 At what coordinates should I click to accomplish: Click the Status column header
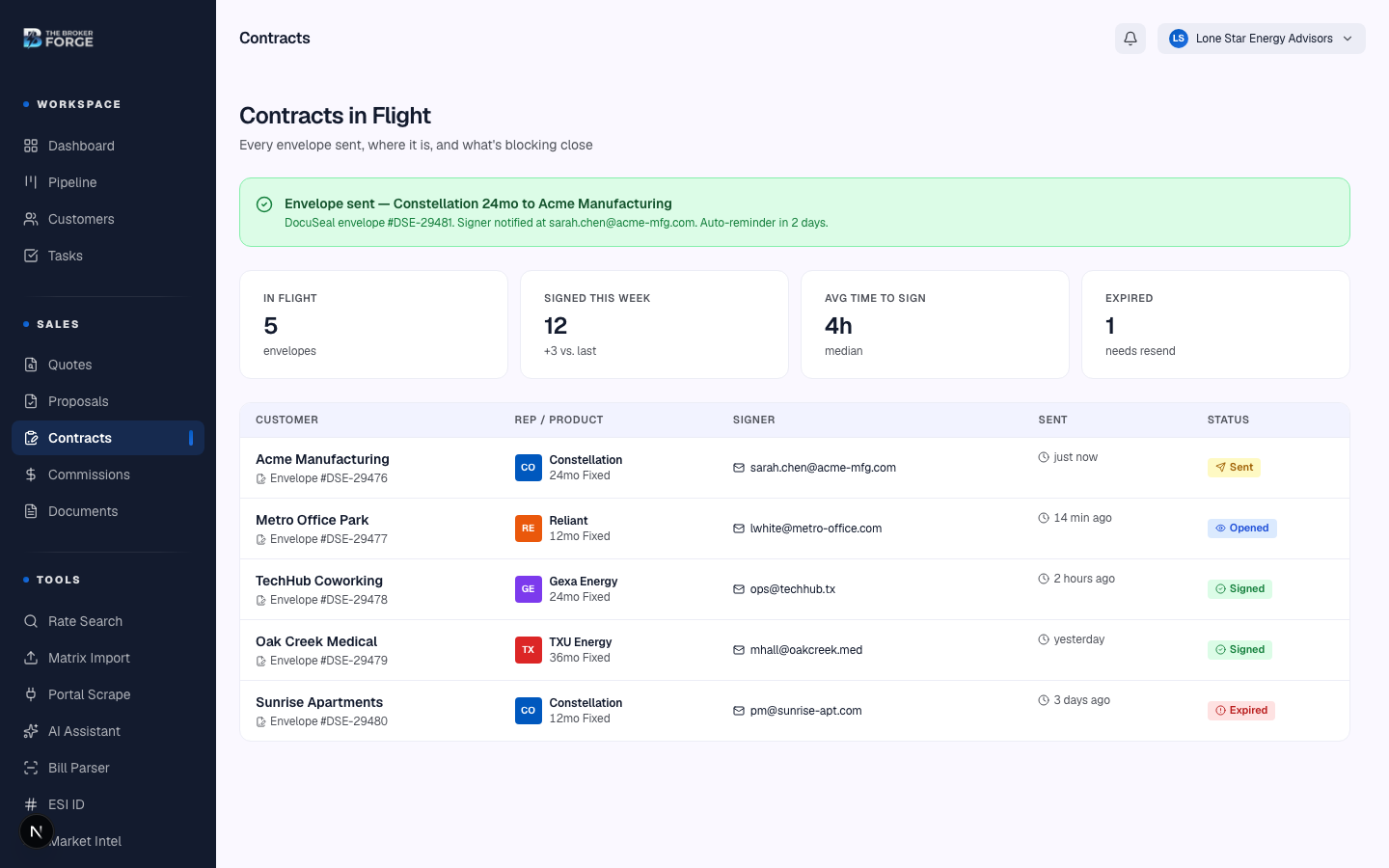tap(1228, 420)
